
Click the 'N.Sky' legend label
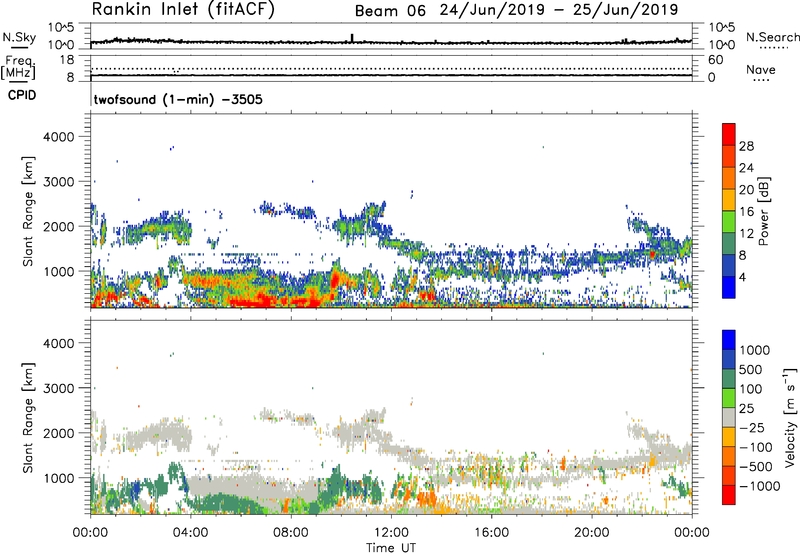(x=19, y=37)
